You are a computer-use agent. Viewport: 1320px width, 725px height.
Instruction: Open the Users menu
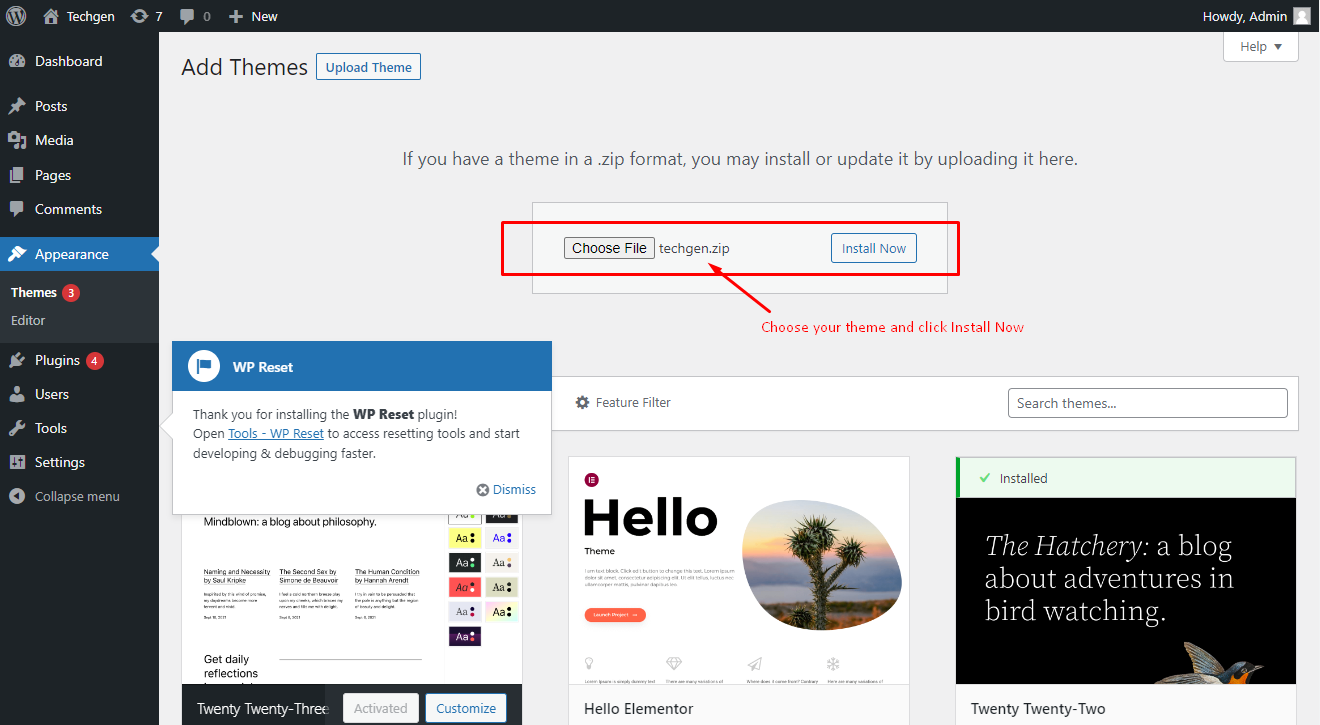(79, 394)
